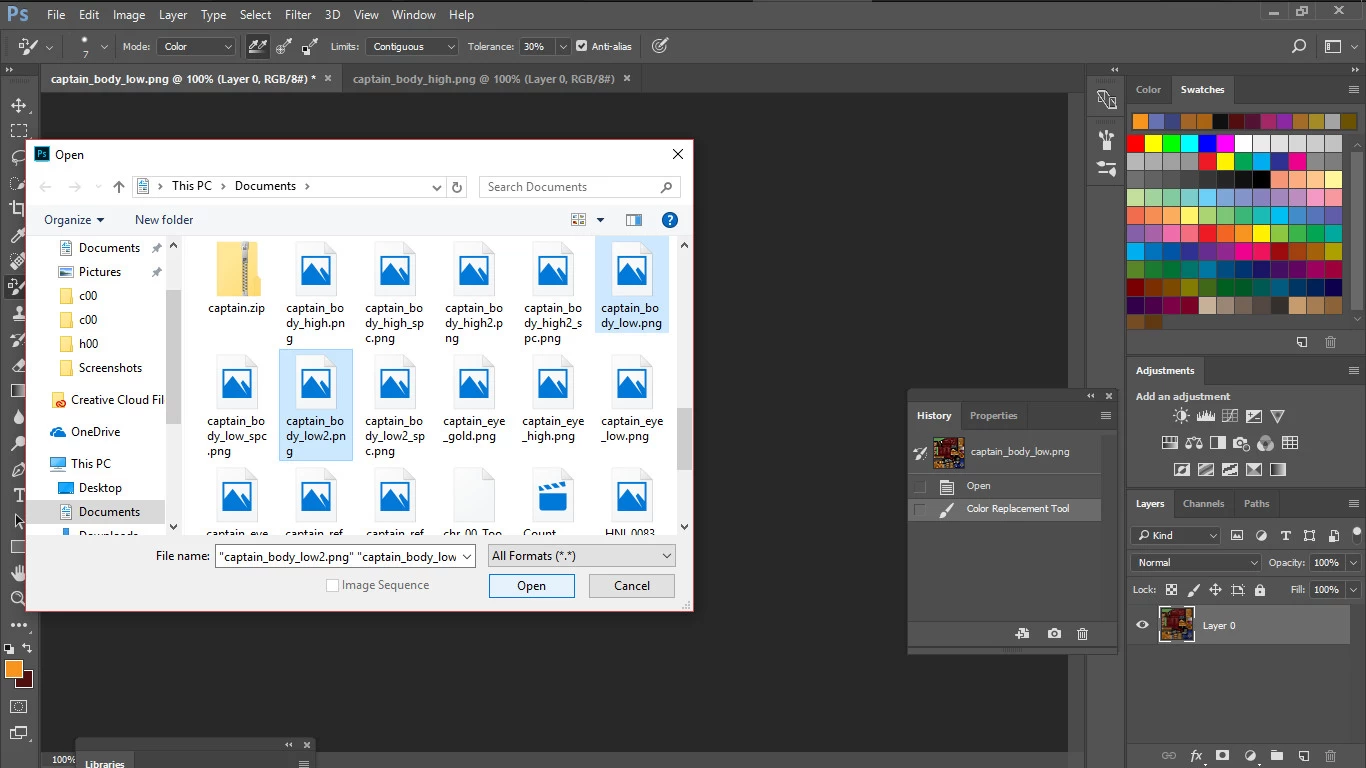The width and height of the screenshot is (1366, 768).
Task: Open the layer Kind filter dropdown
Action: [x=1176, y=535]
